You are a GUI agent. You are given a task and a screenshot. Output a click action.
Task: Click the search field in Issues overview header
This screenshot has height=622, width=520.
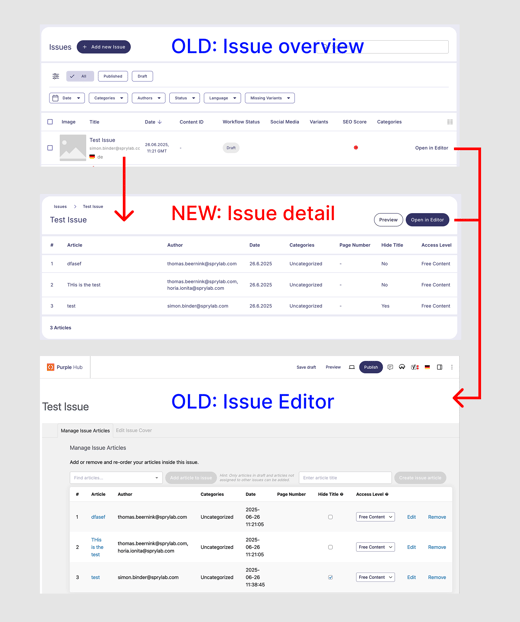click(383, 47)
